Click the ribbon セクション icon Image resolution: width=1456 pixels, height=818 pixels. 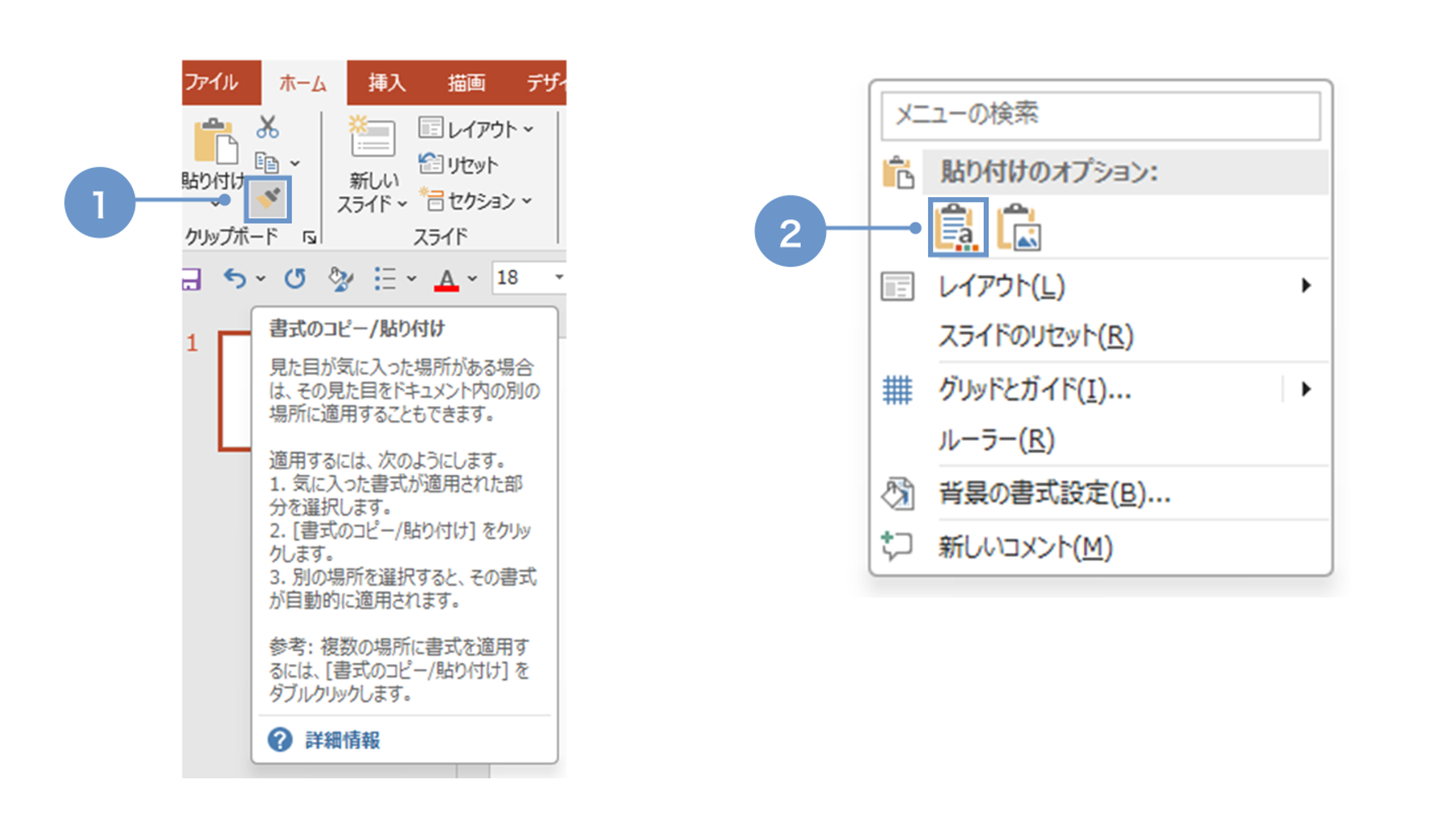432,199
